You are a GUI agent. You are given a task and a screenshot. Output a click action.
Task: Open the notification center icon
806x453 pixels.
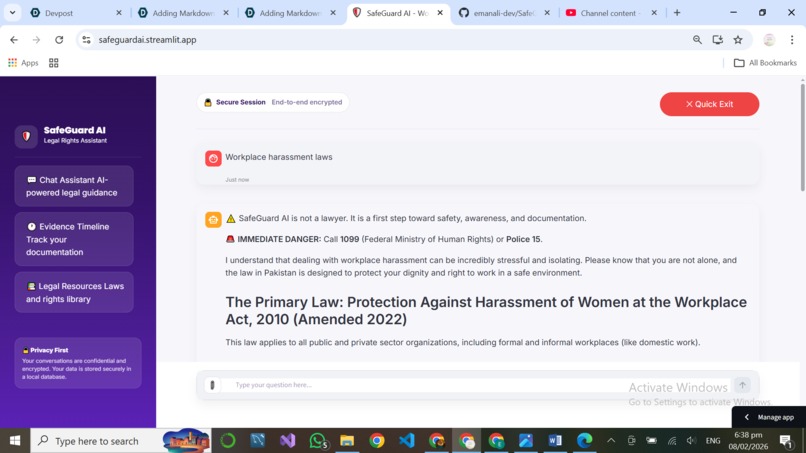(786, 441)
